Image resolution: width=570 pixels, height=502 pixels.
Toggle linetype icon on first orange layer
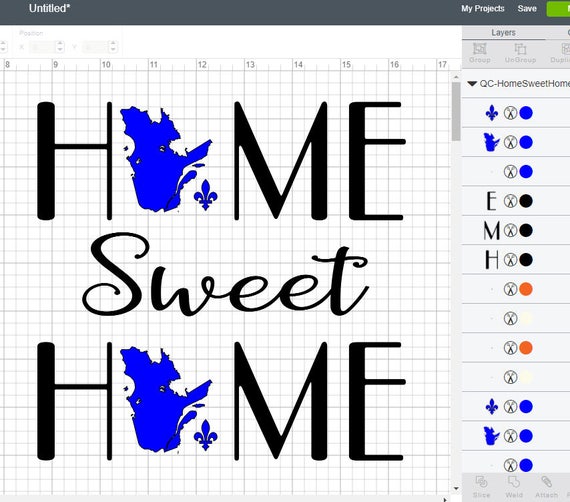(x=510, y=289)
